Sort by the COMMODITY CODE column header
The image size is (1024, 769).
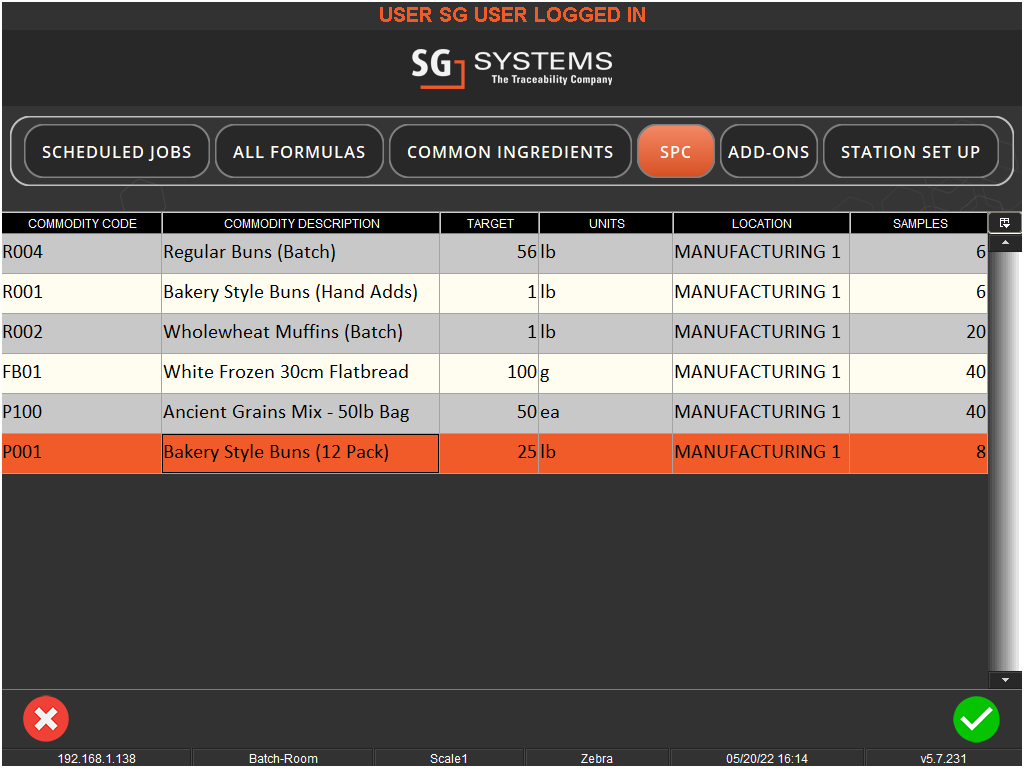(81, 223)
